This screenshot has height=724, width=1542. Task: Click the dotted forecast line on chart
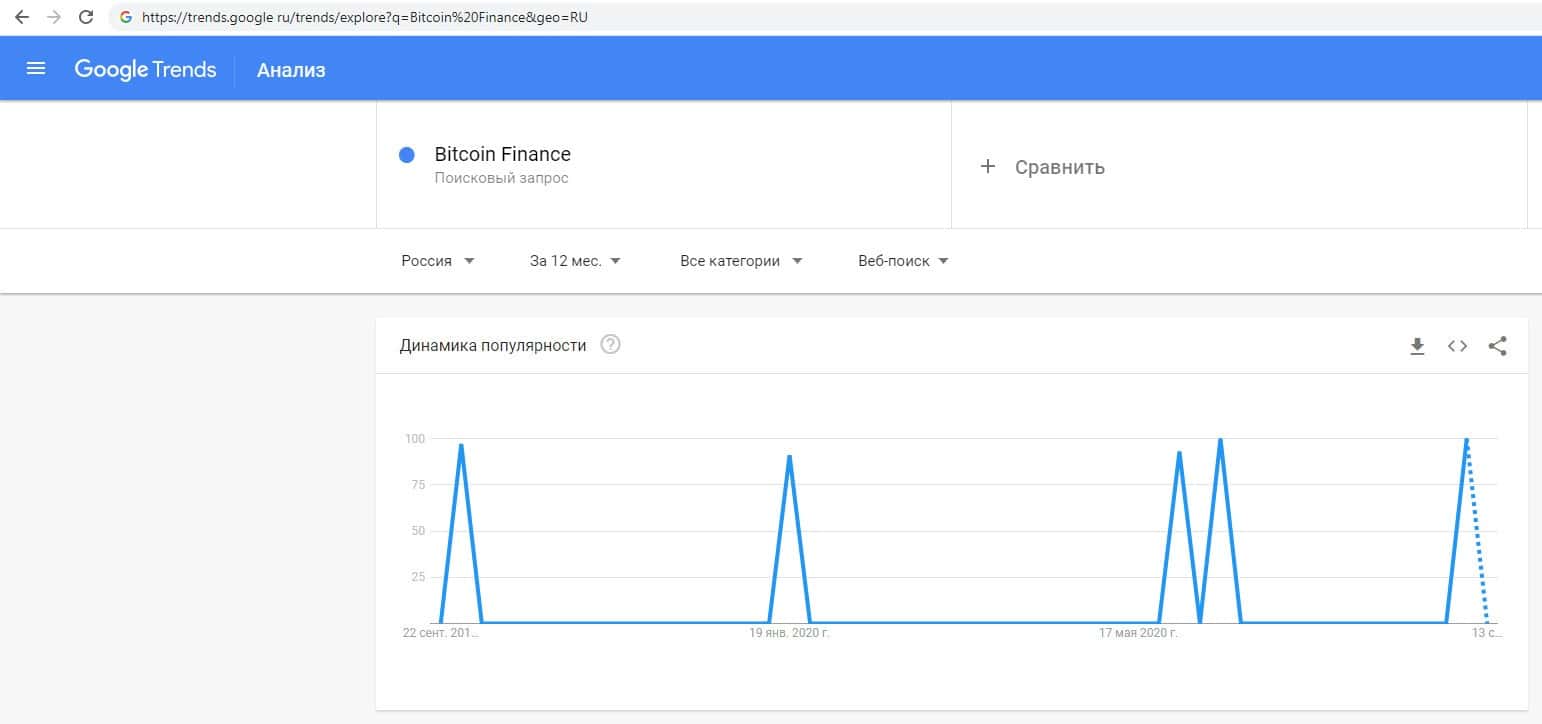(x=1477, y=530)
